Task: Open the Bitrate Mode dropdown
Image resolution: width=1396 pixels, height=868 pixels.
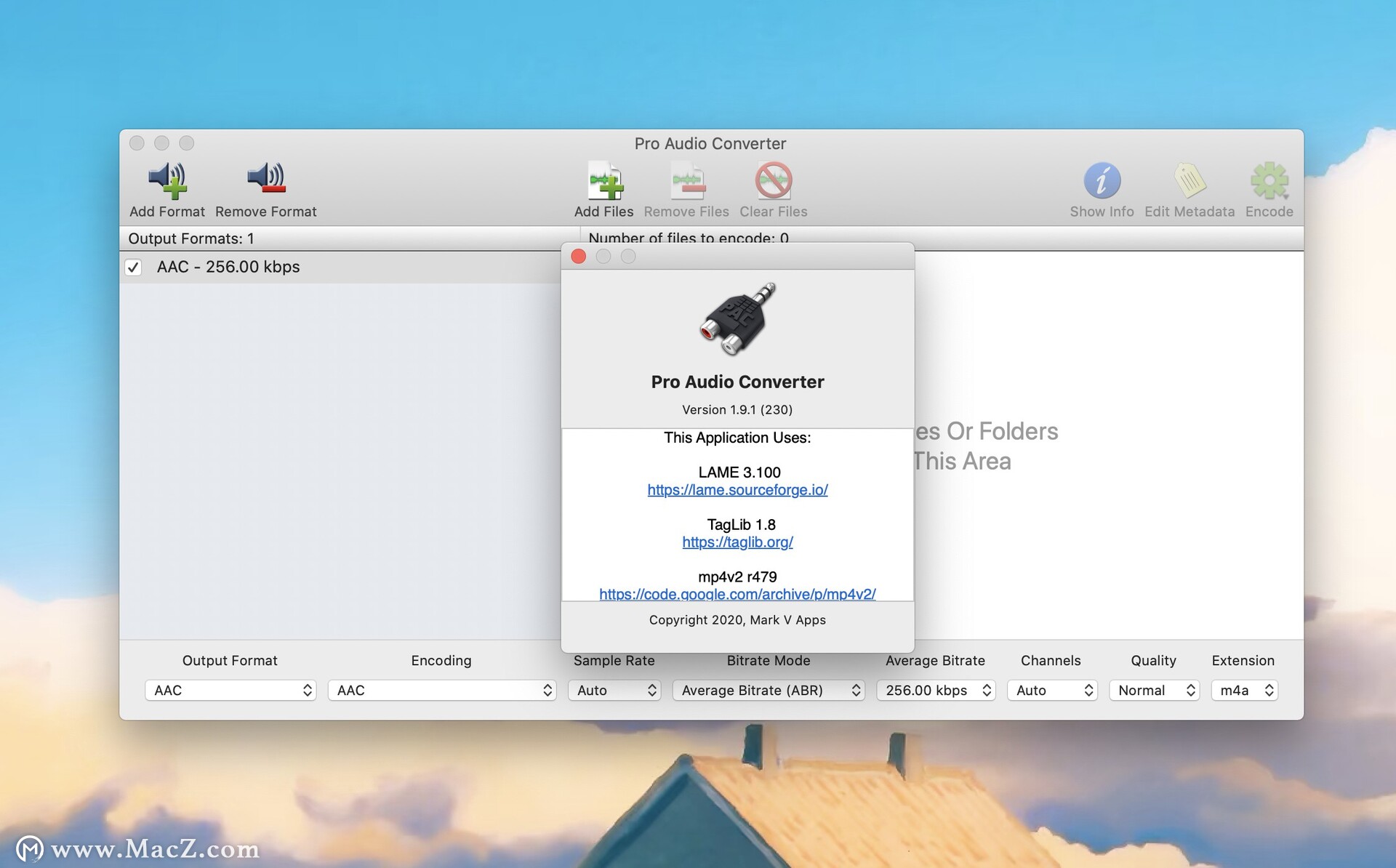Action: click(768, 690)
